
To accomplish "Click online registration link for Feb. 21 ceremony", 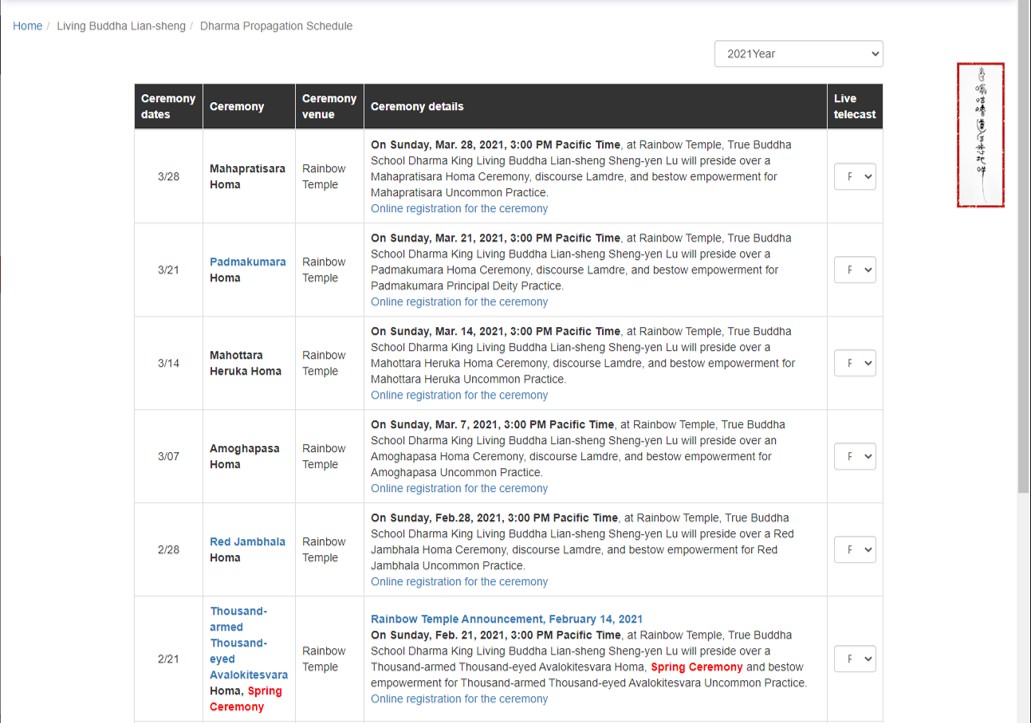I will [x=459, y=699].
